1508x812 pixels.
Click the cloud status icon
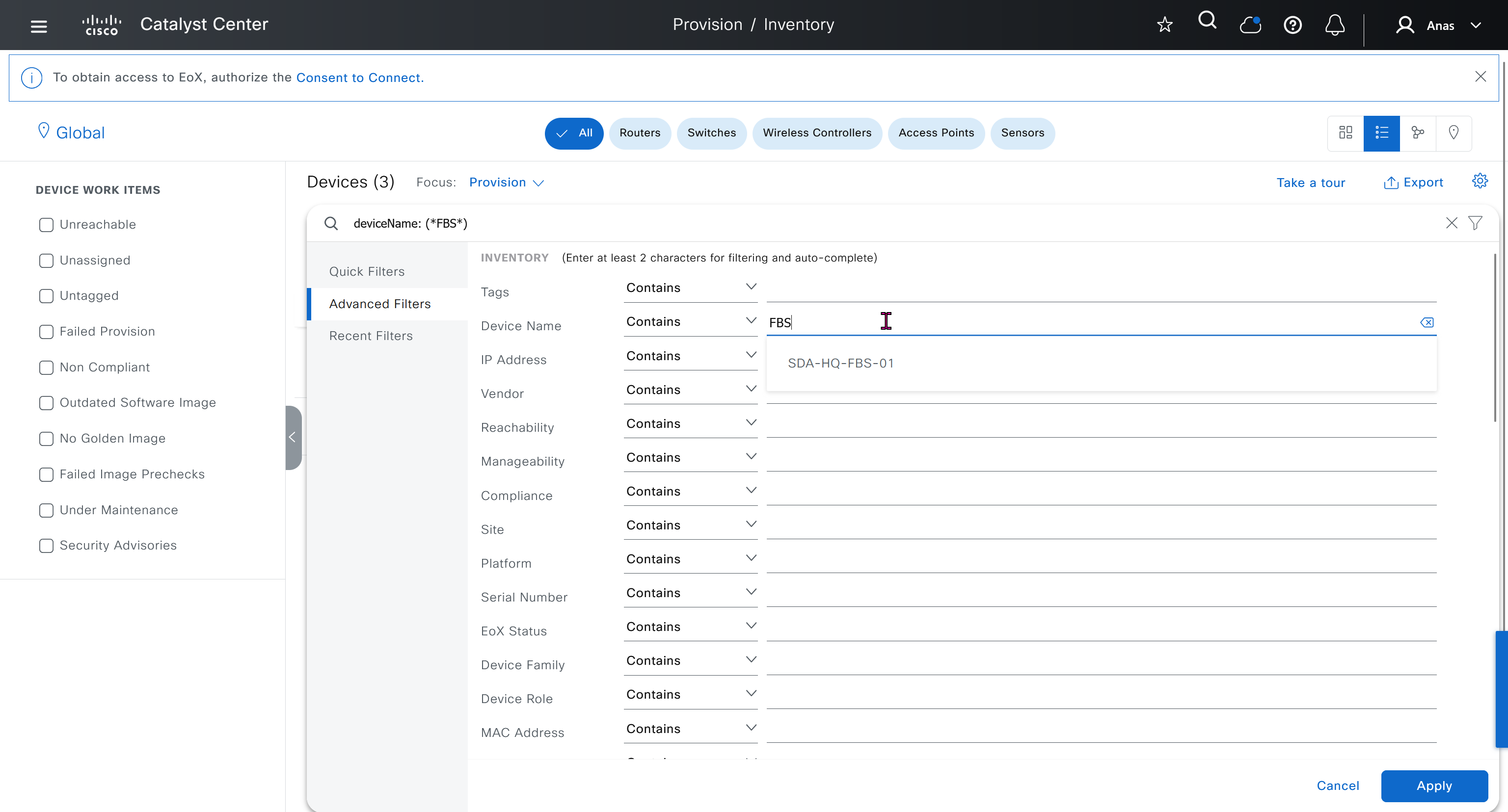tap(1250, 25)
